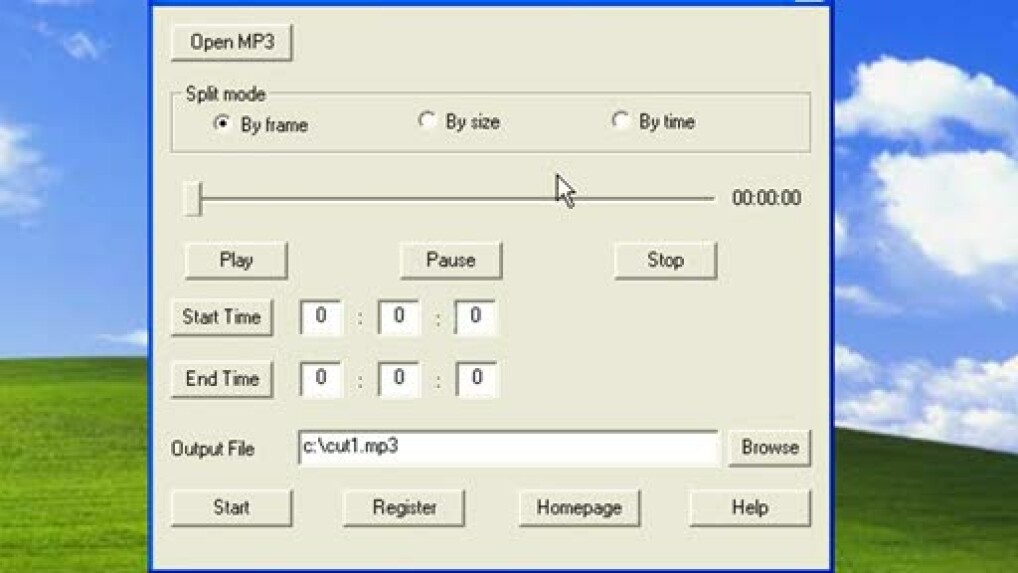Image resolution: width=1018 pixels, height=573 pixels.
Task: Focus the Start Time hours field
Action: tap(321, 318)
